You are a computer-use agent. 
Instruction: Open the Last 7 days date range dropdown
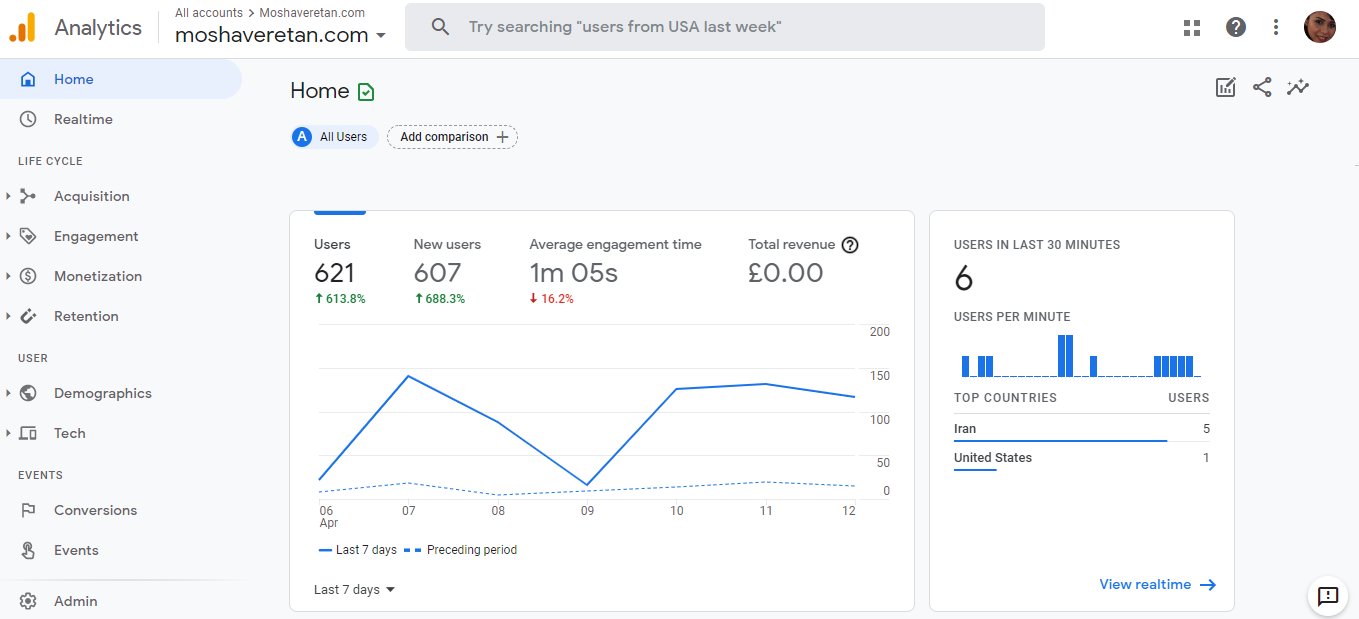(355, 590)
